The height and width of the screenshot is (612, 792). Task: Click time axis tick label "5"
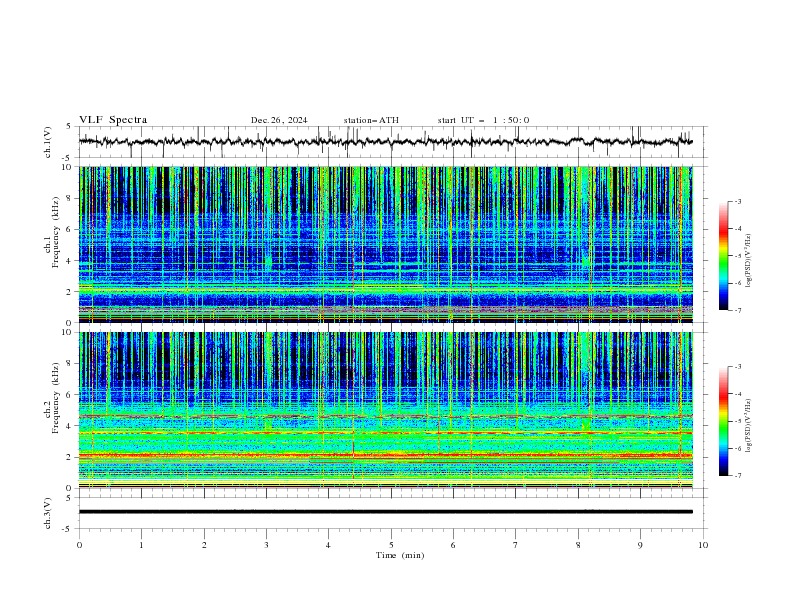click(391, 545)
